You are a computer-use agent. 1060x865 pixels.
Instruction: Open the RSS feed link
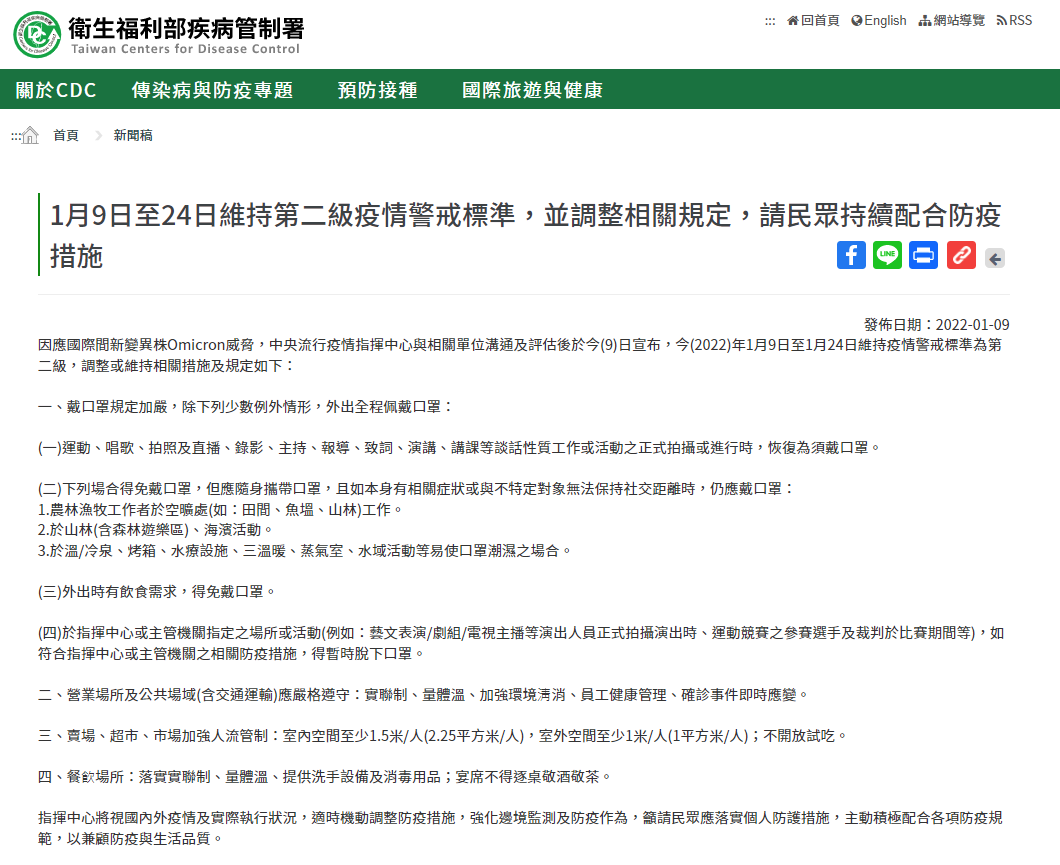click(x=1014, y=21)
